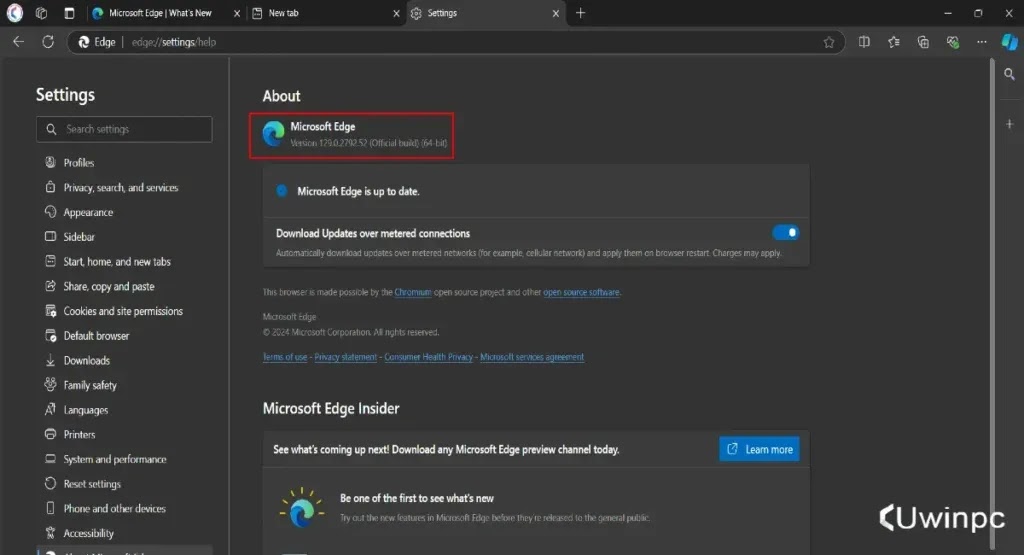Open Phone and other devices settings
Image resolution: width=1024 pixels, height=555 pixels.
(x=114, y=509)
